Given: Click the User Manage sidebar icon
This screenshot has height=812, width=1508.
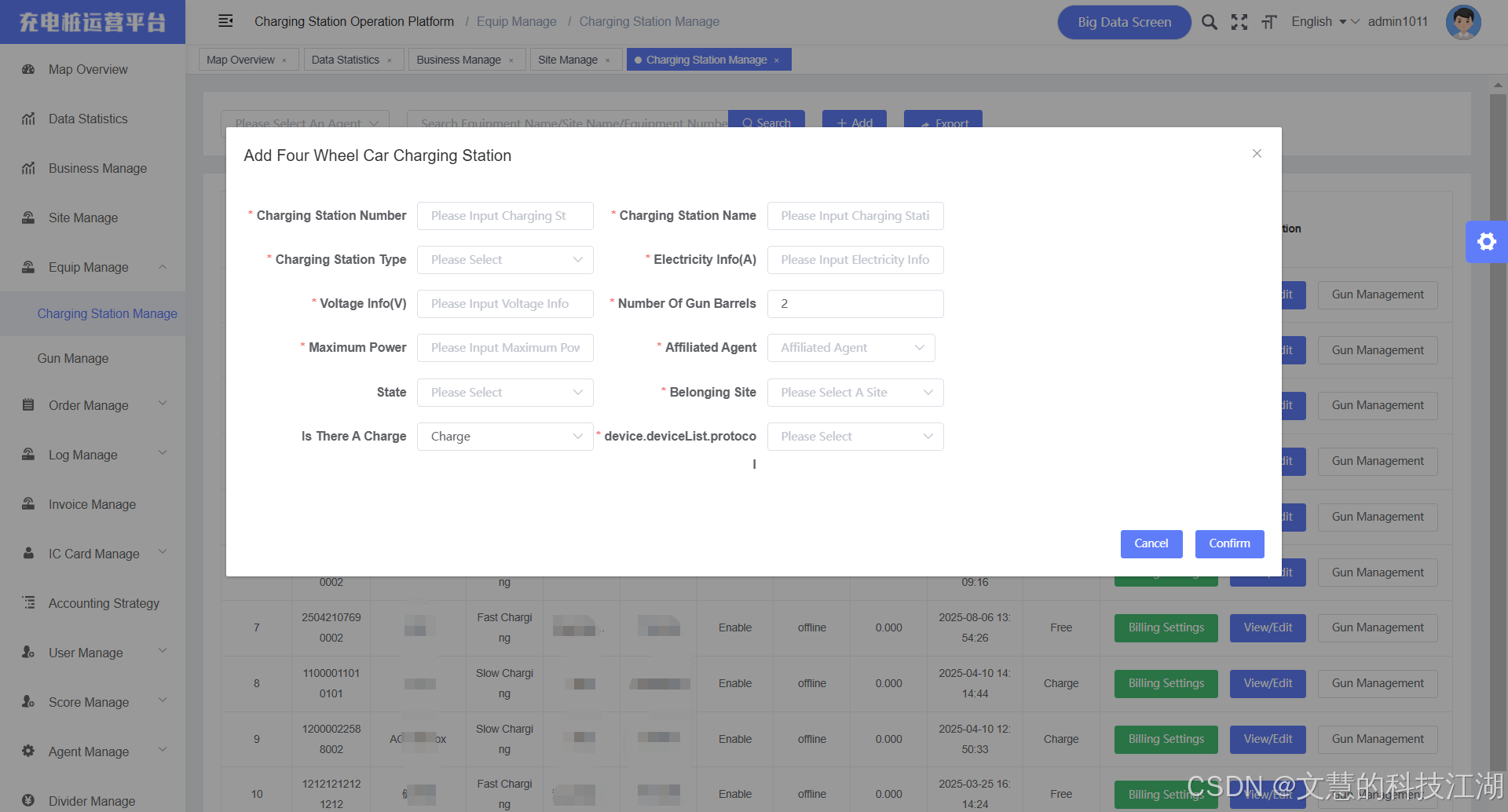Looking at the screenshot, I should (x=28, y=653).
